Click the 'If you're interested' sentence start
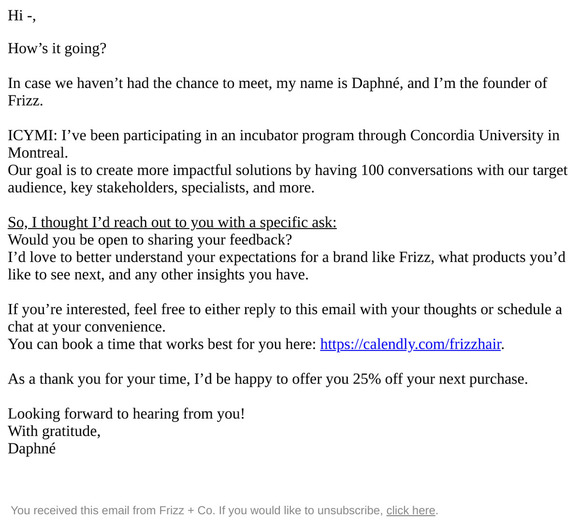This screenshot has width=580, height=521. tap(69, 309)
